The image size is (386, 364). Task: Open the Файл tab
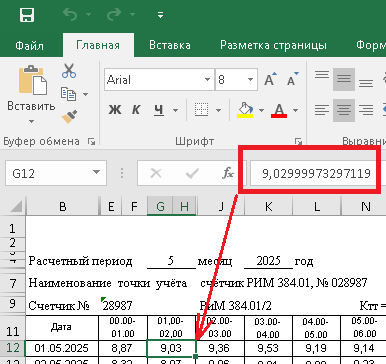(29, 45)
